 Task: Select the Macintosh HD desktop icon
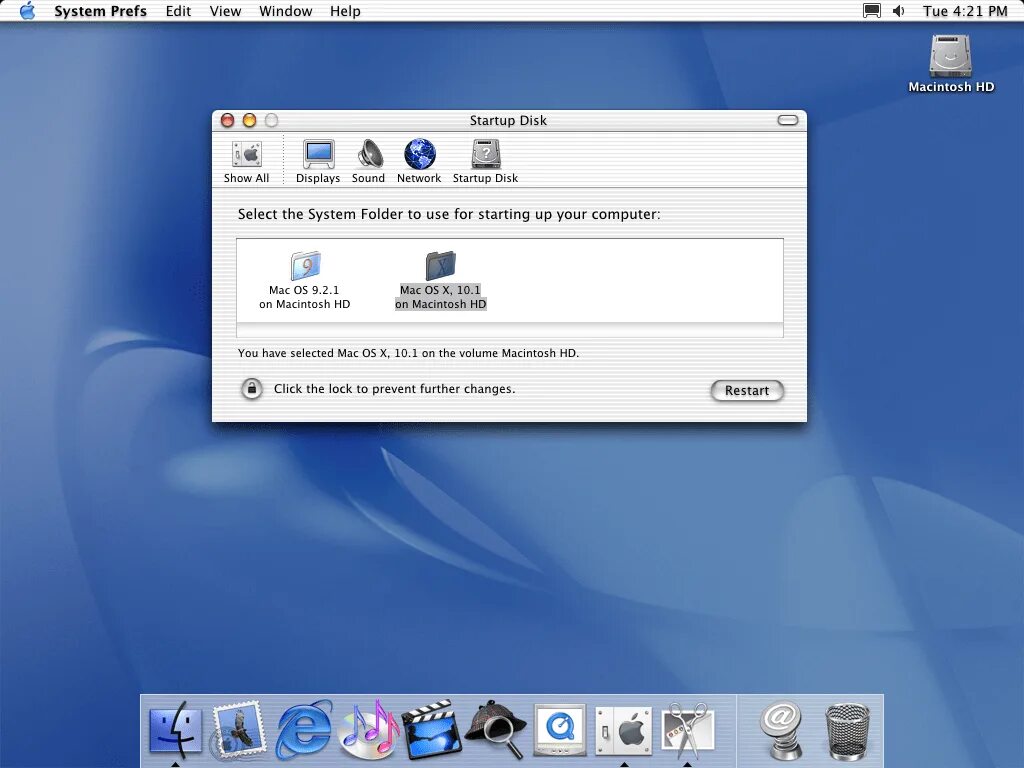[x=951, y=64]
